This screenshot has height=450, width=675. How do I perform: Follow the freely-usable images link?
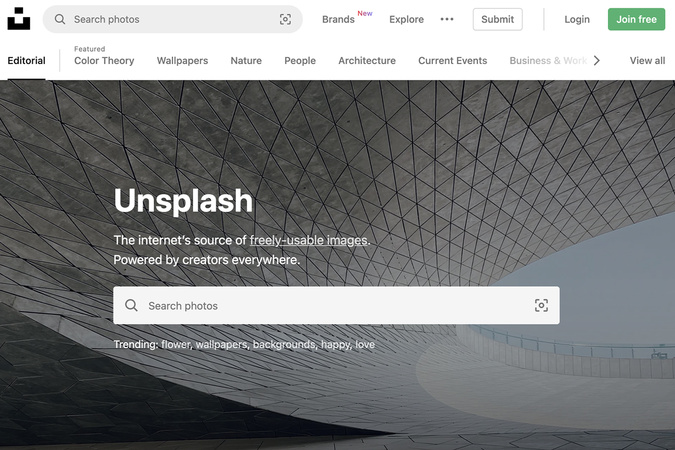tap(309, 240)
